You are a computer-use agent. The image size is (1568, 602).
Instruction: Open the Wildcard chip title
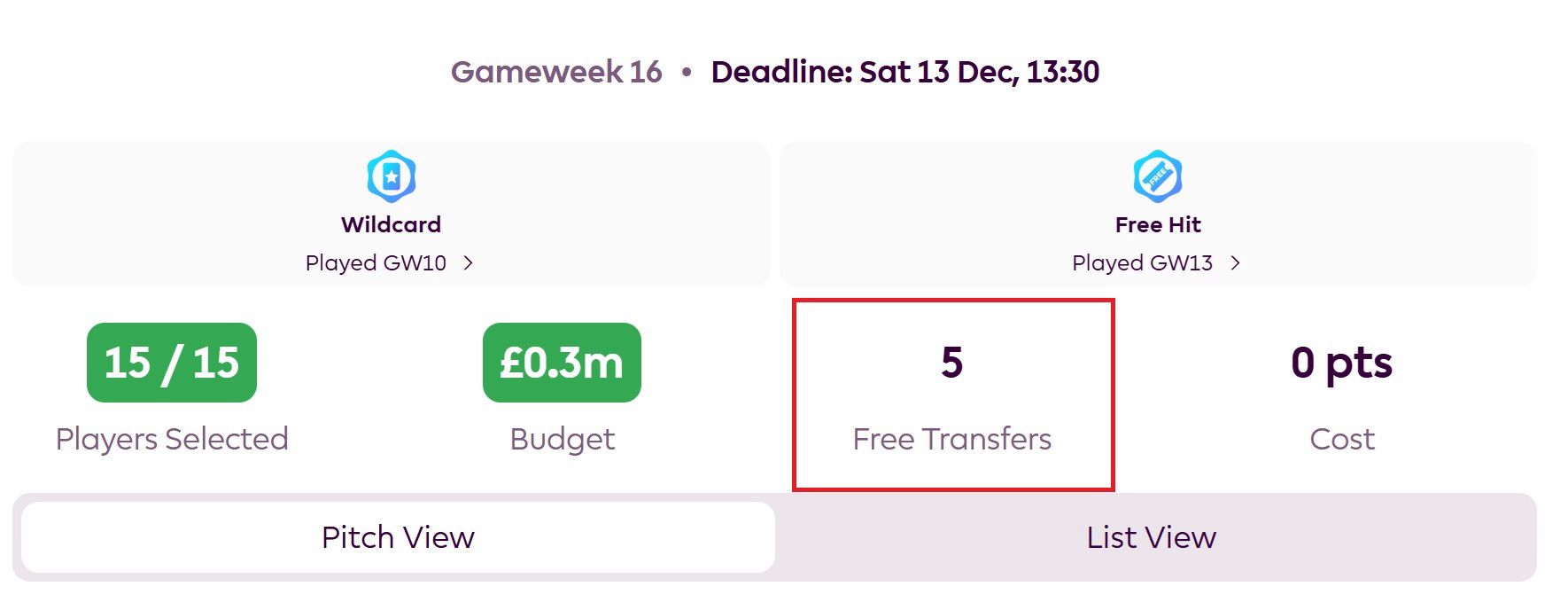[391, 224]
